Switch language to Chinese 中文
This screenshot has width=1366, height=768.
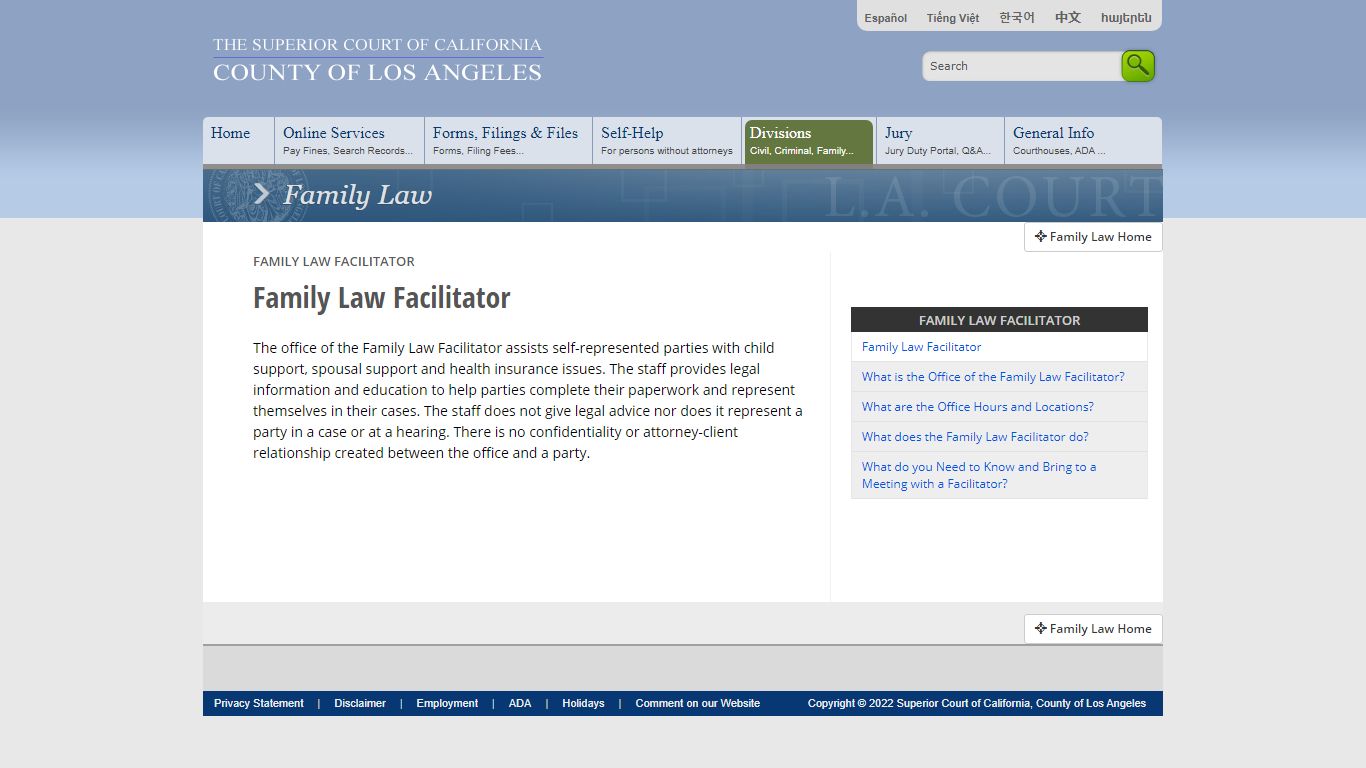click(1067, 18)
